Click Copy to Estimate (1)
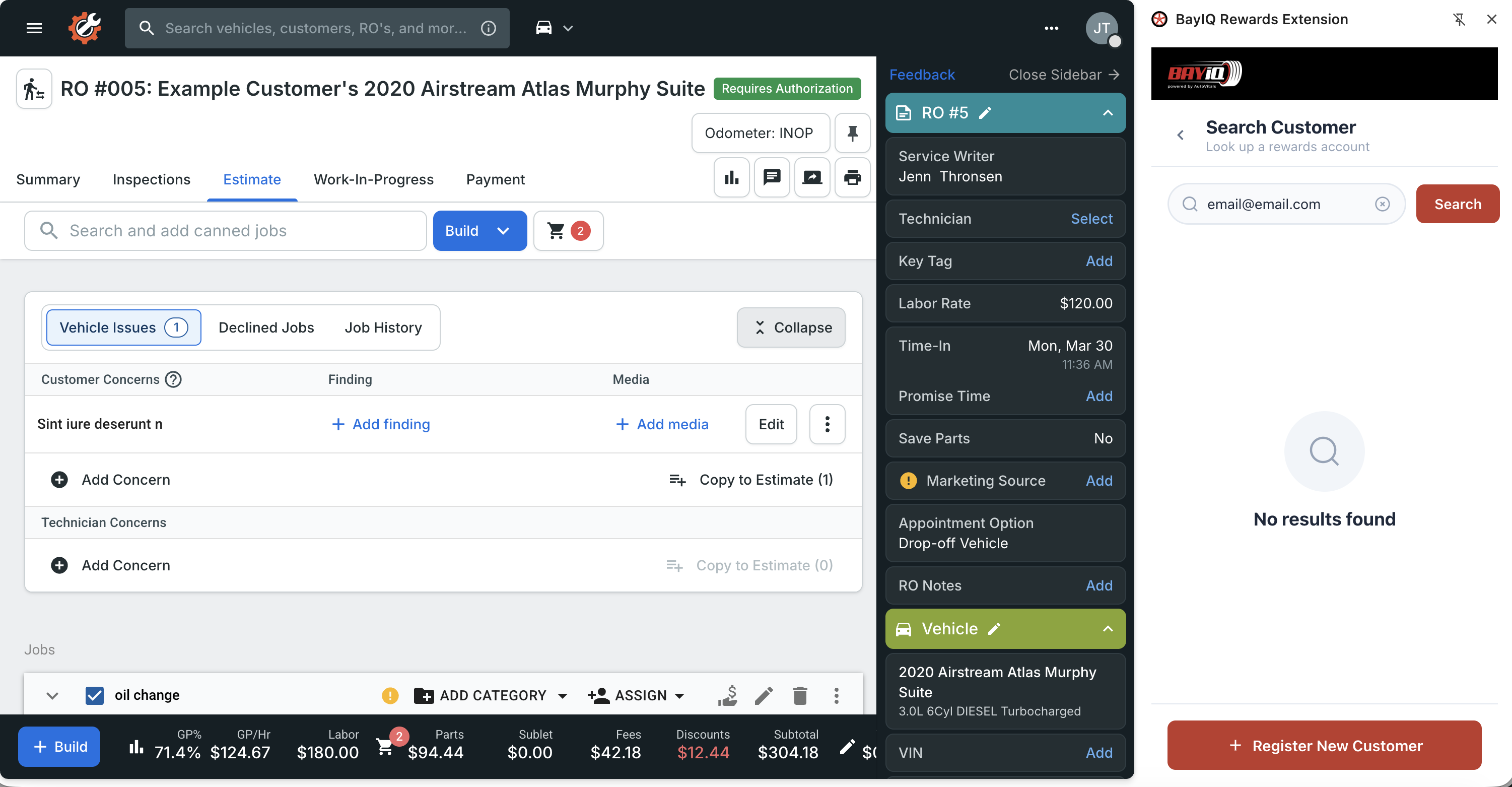 [751, 480]
